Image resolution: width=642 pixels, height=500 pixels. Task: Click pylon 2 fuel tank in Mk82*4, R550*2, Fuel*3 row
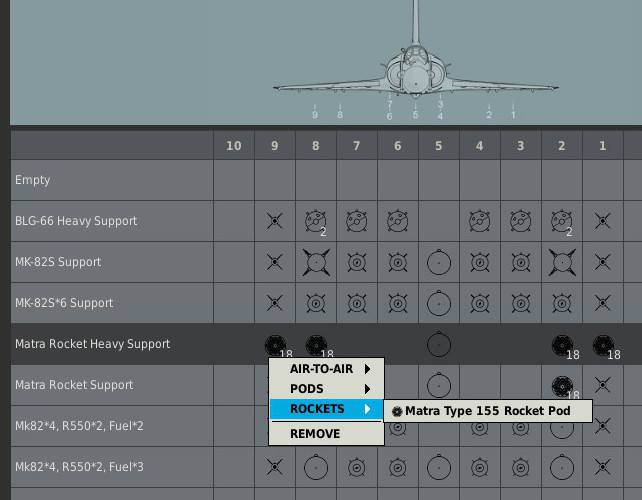[x=562, y=466]
